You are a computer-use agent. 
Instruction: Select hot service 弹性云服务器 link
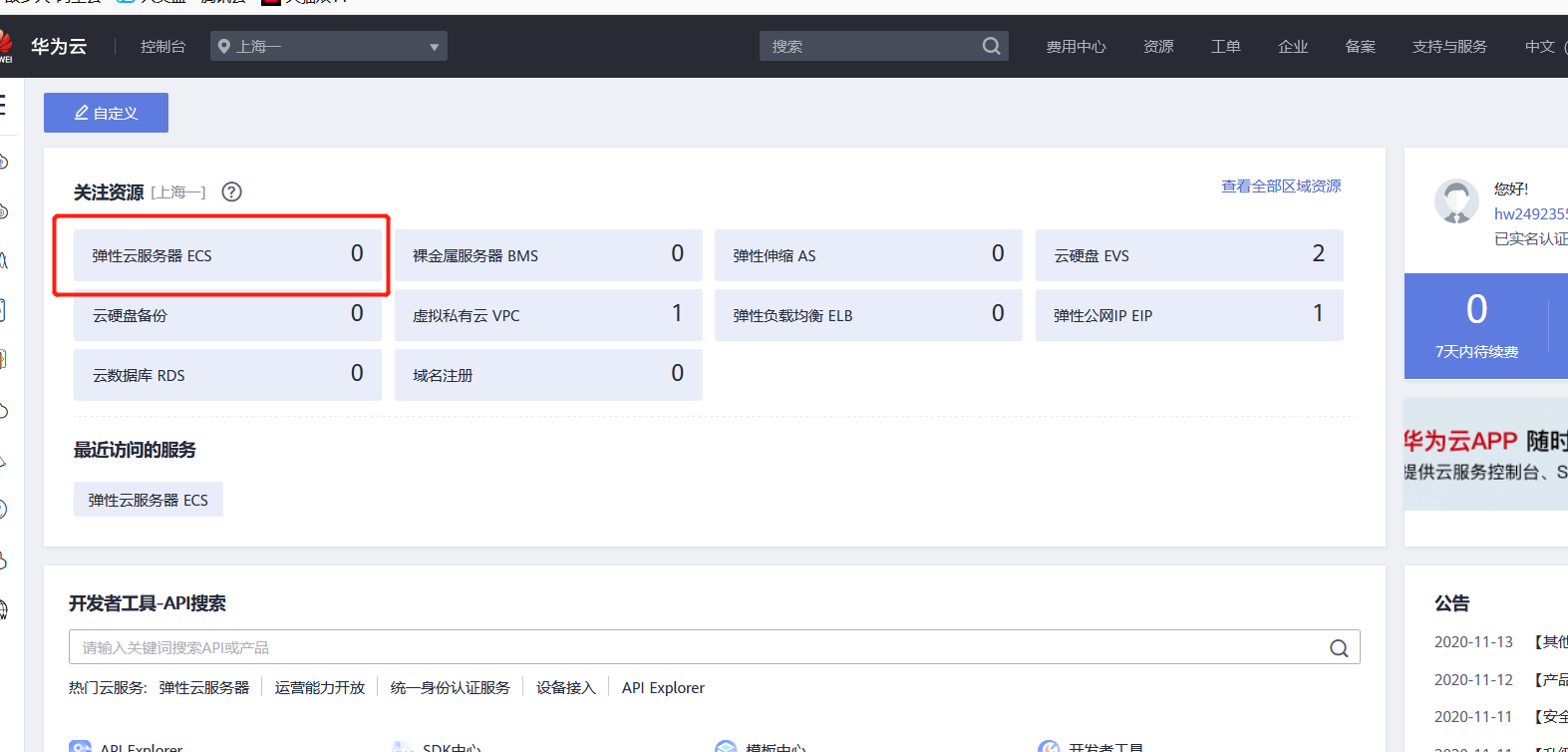[x=204, y=688]
